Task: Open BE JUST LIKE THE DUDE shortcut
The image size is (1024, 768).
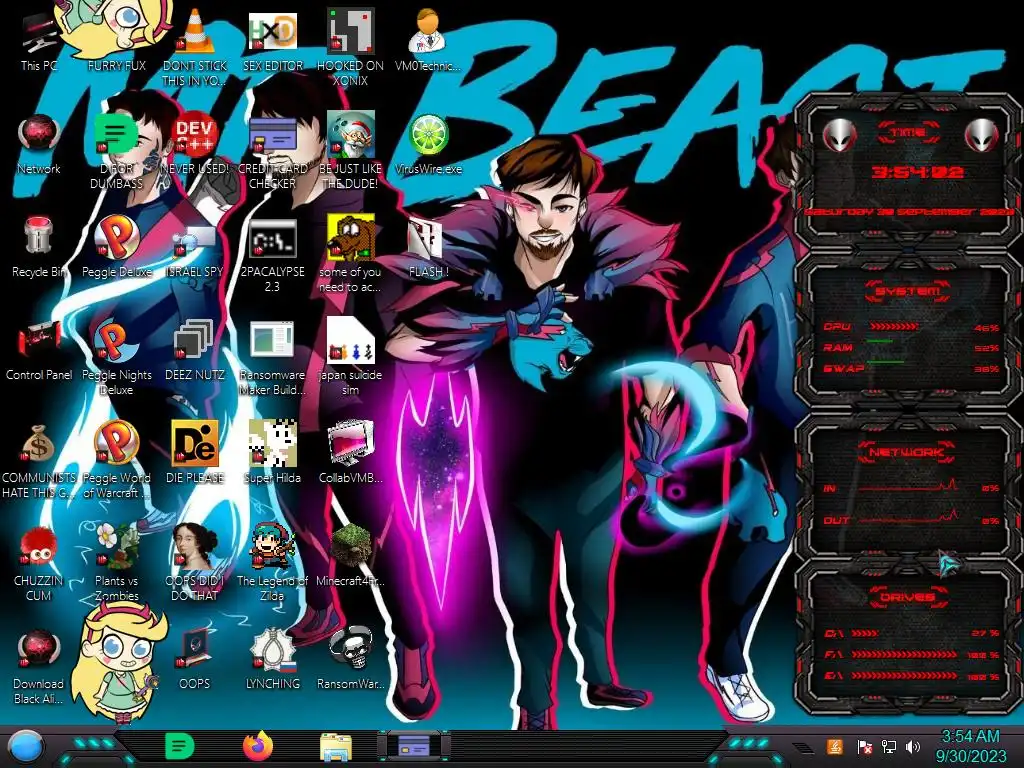Action: click(351, 150)
